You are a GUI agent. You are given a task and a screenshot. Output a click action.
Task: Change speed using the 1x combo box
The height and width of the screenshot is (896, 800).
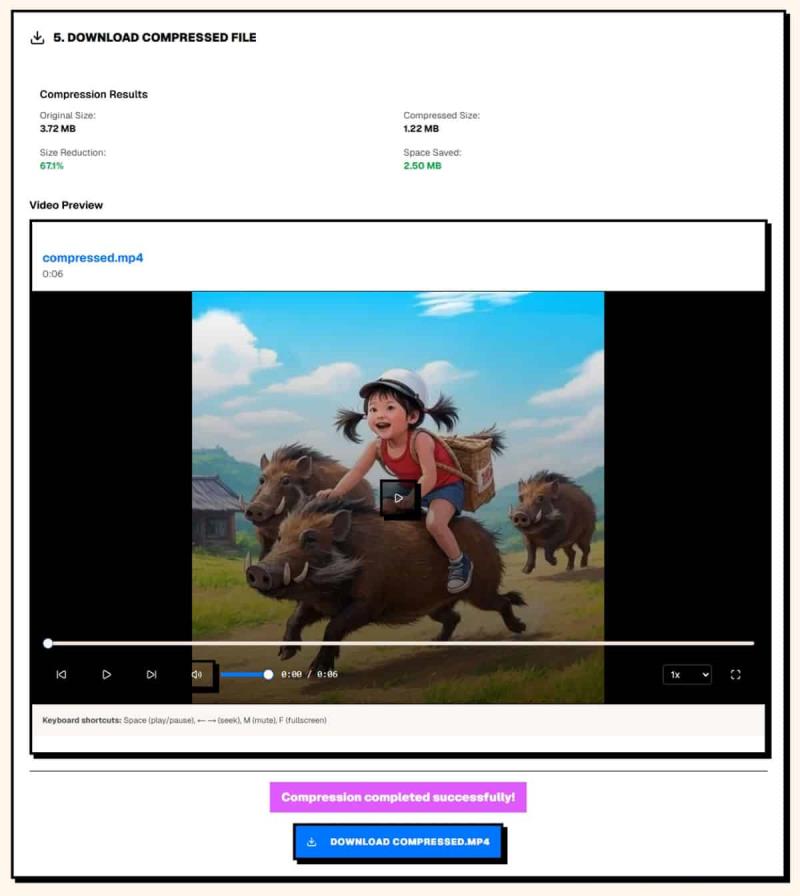pos(687,675)
